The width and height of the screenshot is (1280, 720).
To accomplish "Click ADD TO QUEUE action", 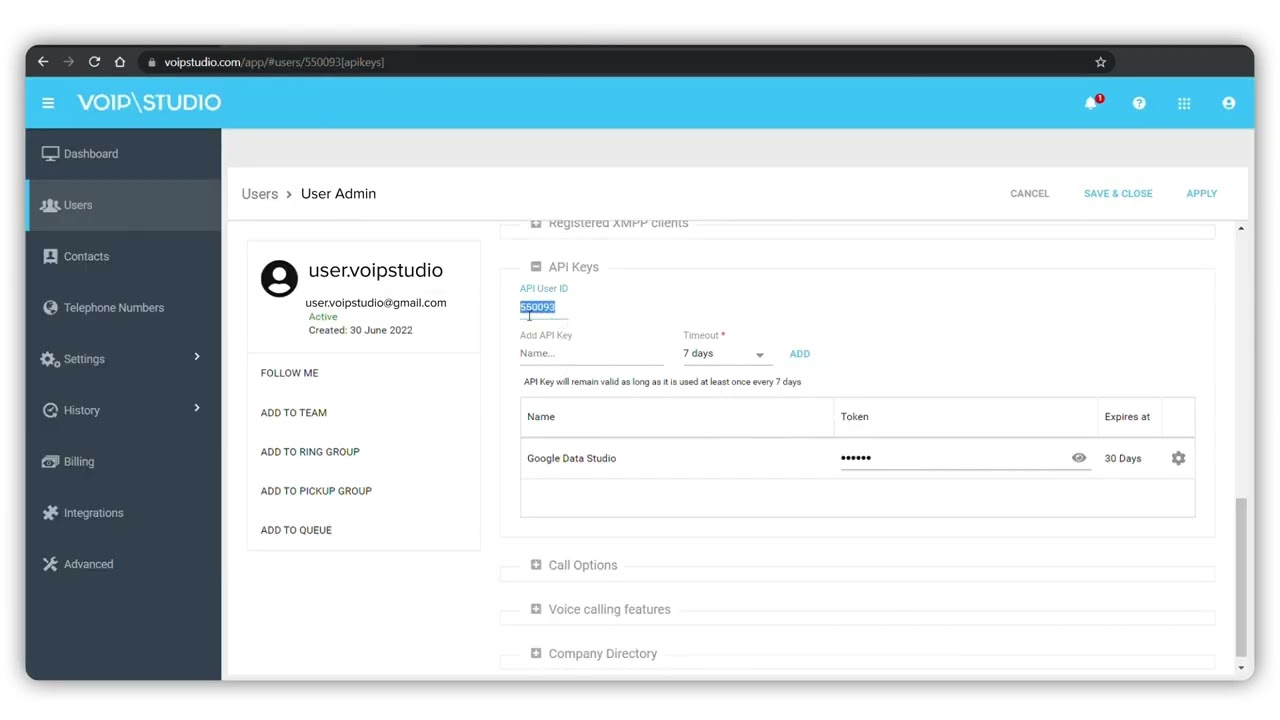I will click(x=296, y=530).
